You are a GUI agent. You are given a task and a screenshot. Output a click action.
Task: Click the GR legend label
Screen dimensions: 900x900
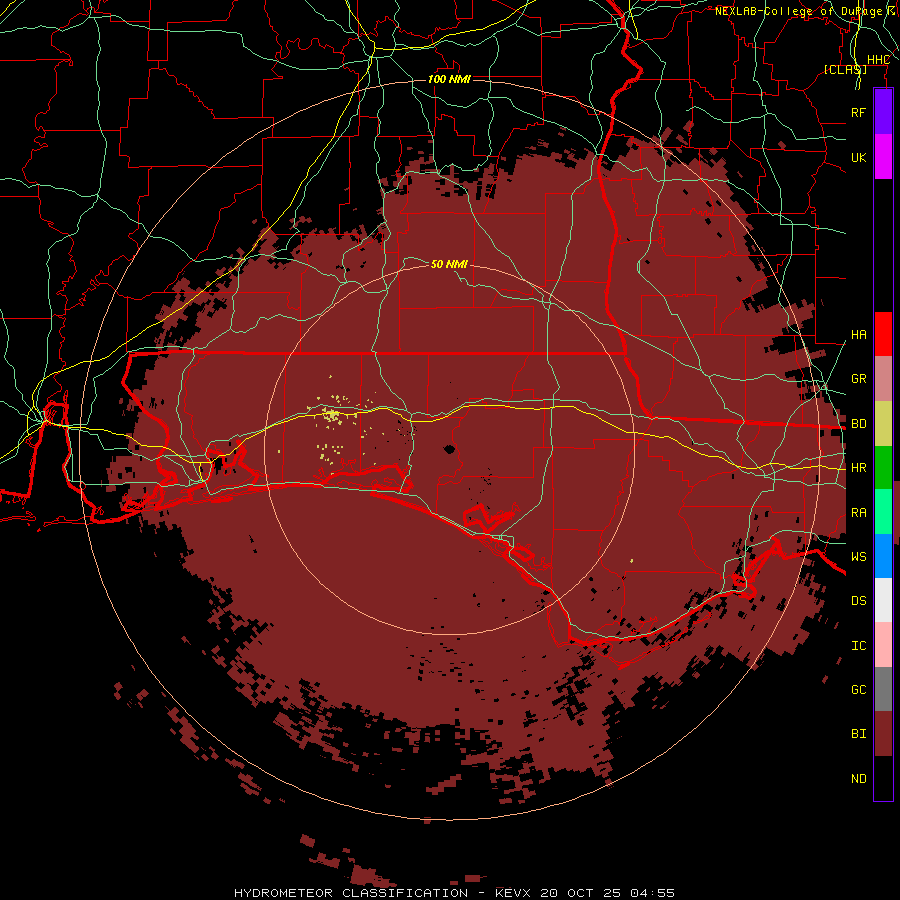pos(858,379)
